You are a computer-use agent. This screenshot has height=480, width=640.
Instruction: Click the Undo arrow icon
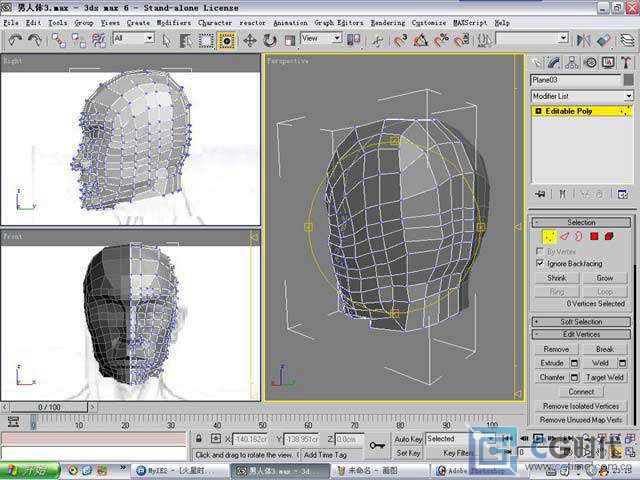point(15,40)
